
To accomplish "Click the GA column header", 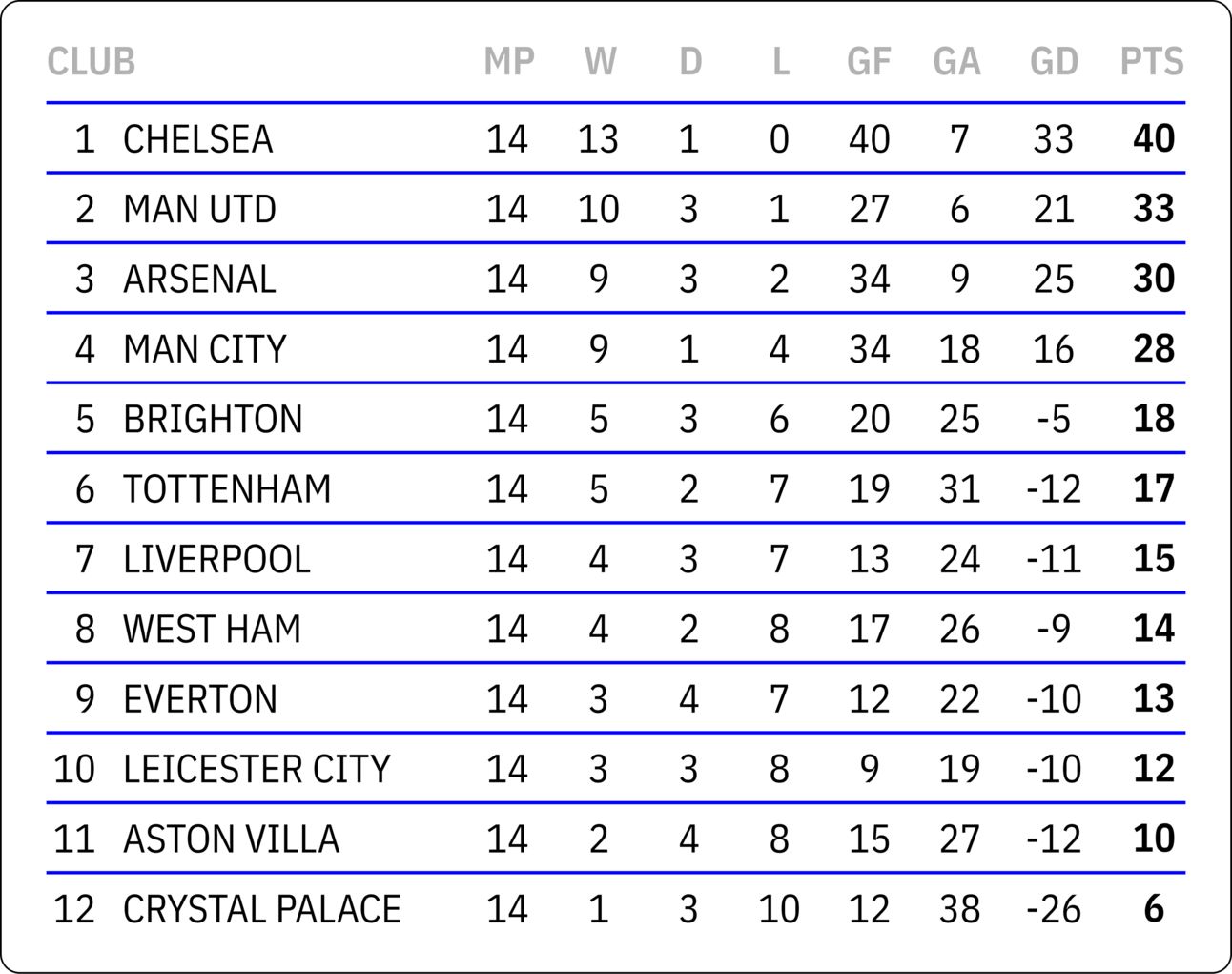I will point(956,62).
